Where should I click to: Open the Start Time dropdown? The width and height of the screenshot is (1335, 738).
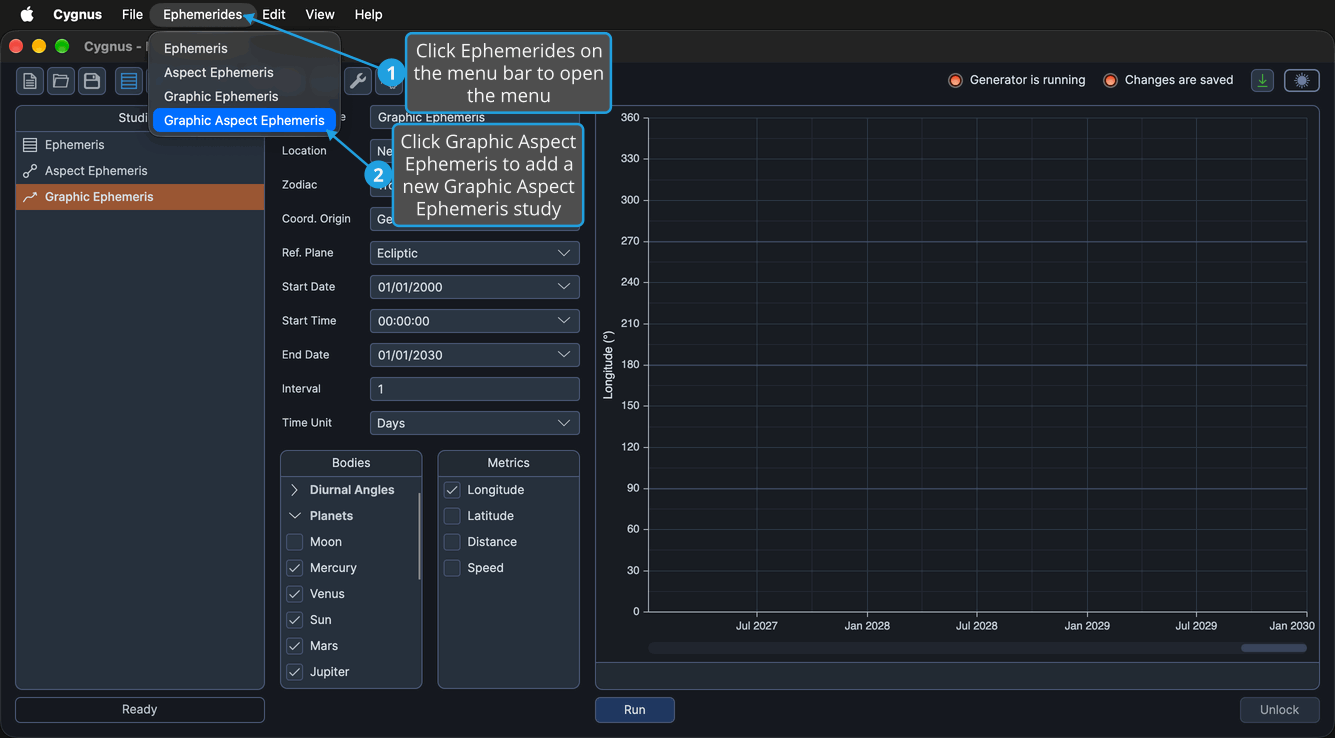point(475,321)
